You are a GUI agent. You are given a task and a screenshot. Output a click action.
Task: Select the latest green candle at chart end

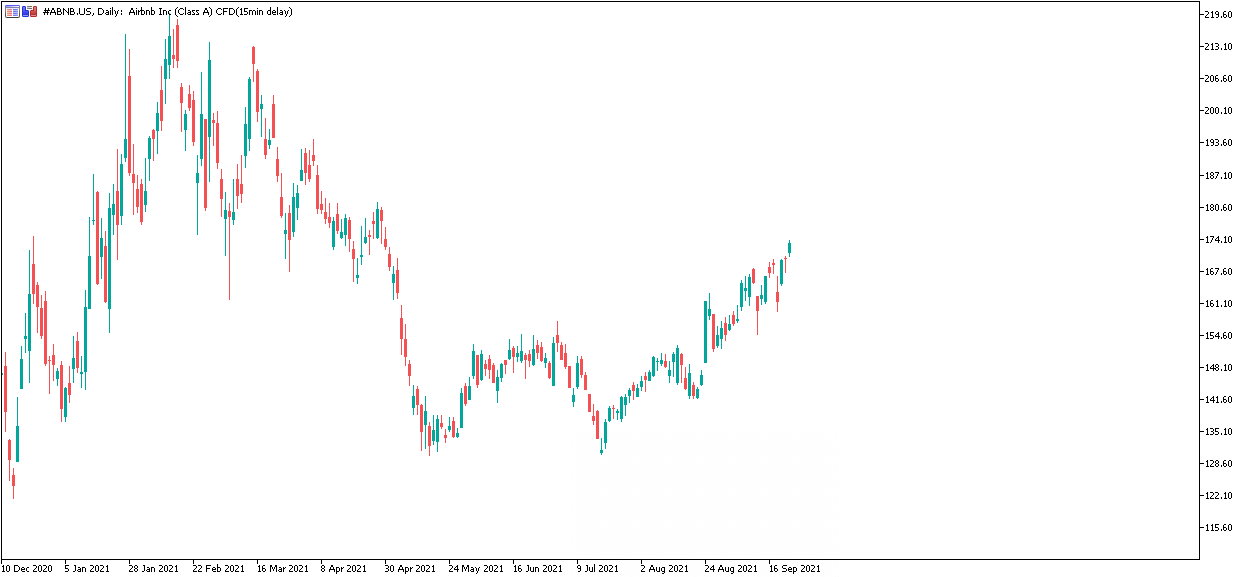[x=790, y=248]
